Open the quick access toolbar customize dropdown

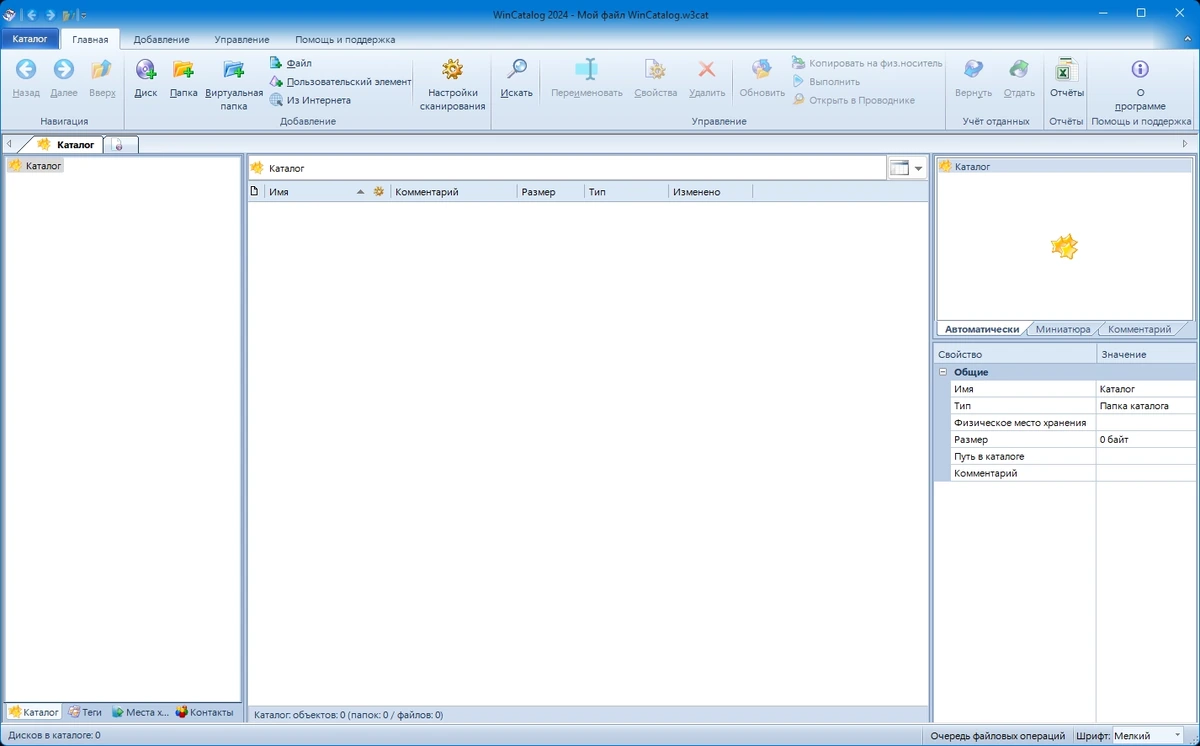pyautogui.click(x=83, y=16)
